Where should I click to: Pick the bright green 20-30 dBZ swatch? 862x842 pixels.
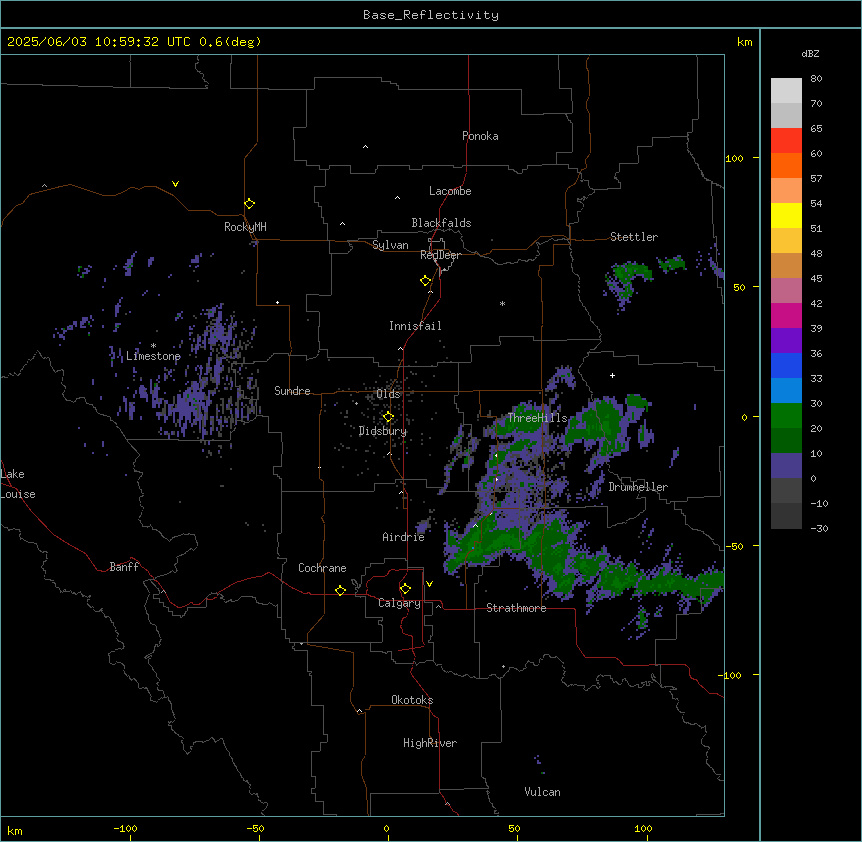(x=786, y=416)
